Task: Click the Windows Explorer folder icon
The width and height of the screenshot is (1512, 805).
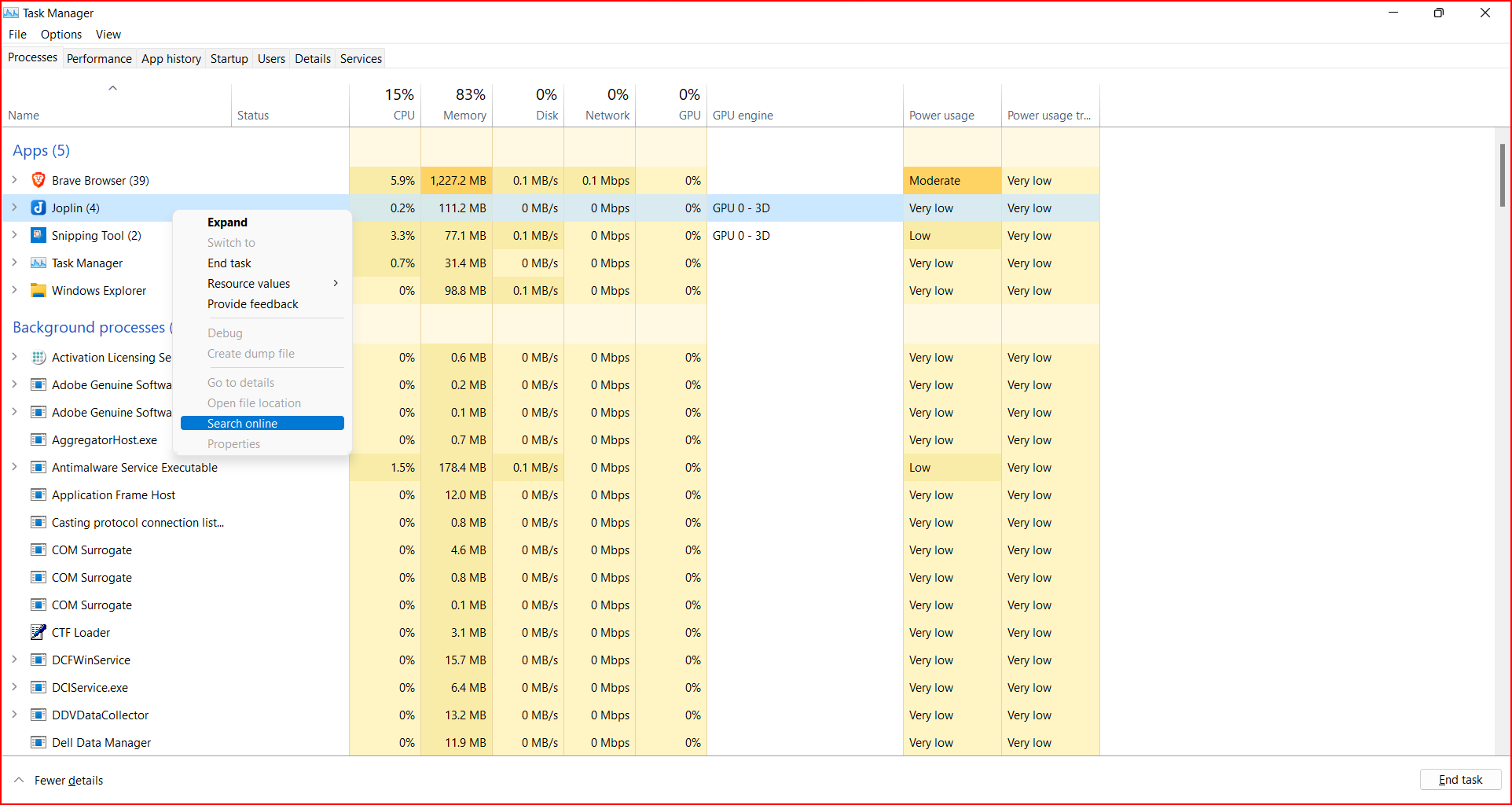Action: point(38,290)
